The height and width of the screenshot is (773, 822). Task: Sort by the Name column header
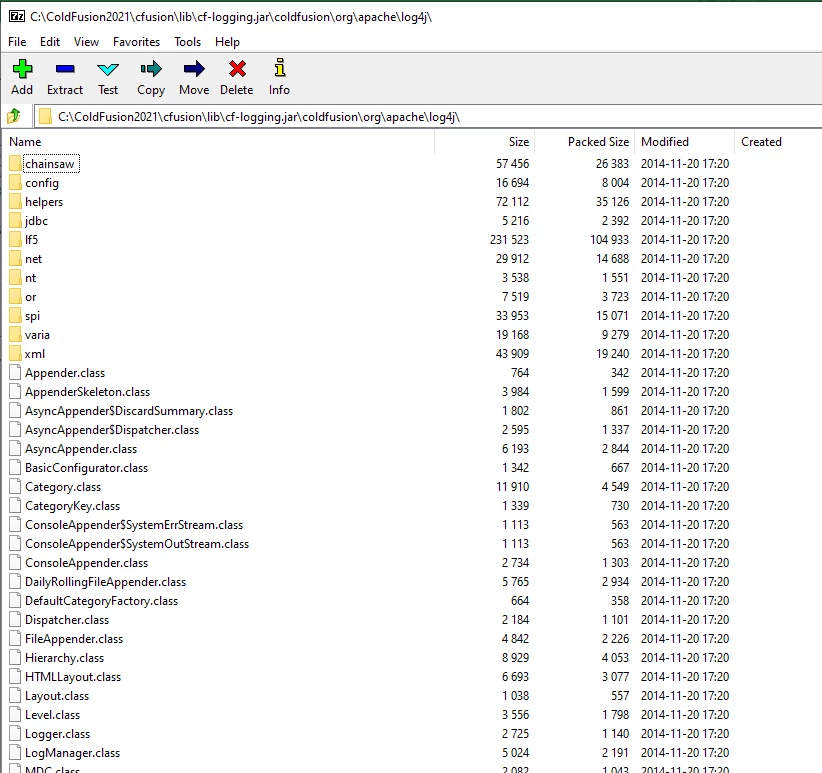point(219,142)
